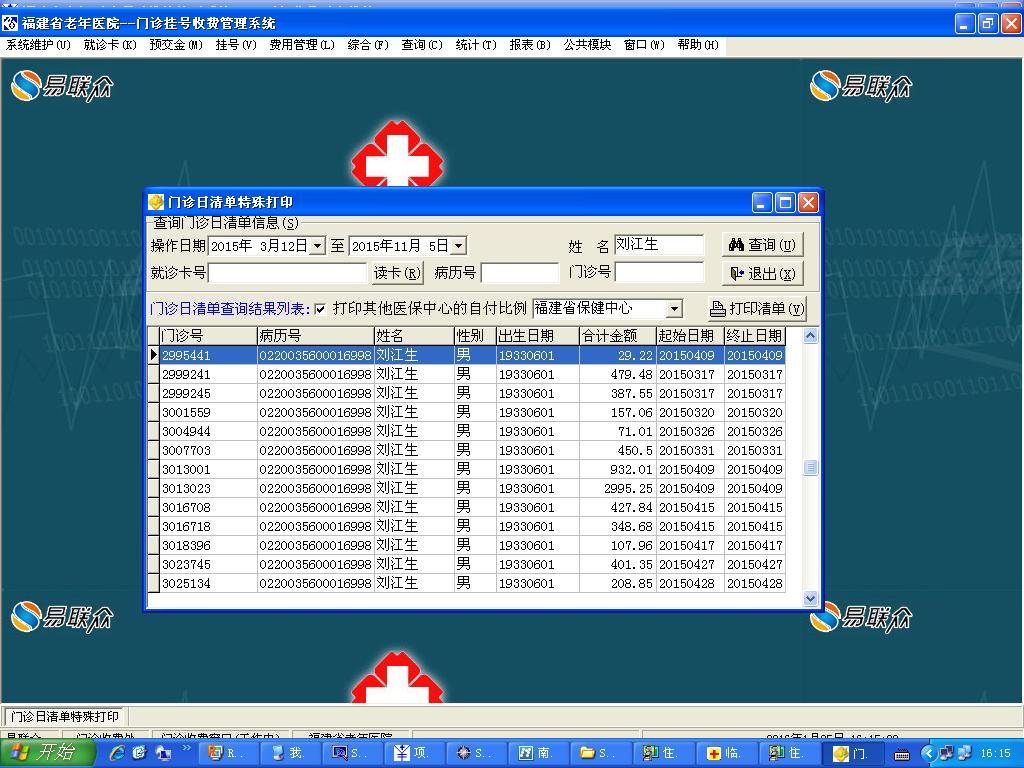1024x768 pixels.
Task: Click the 出生日期 column header
Action: [537, 336]
